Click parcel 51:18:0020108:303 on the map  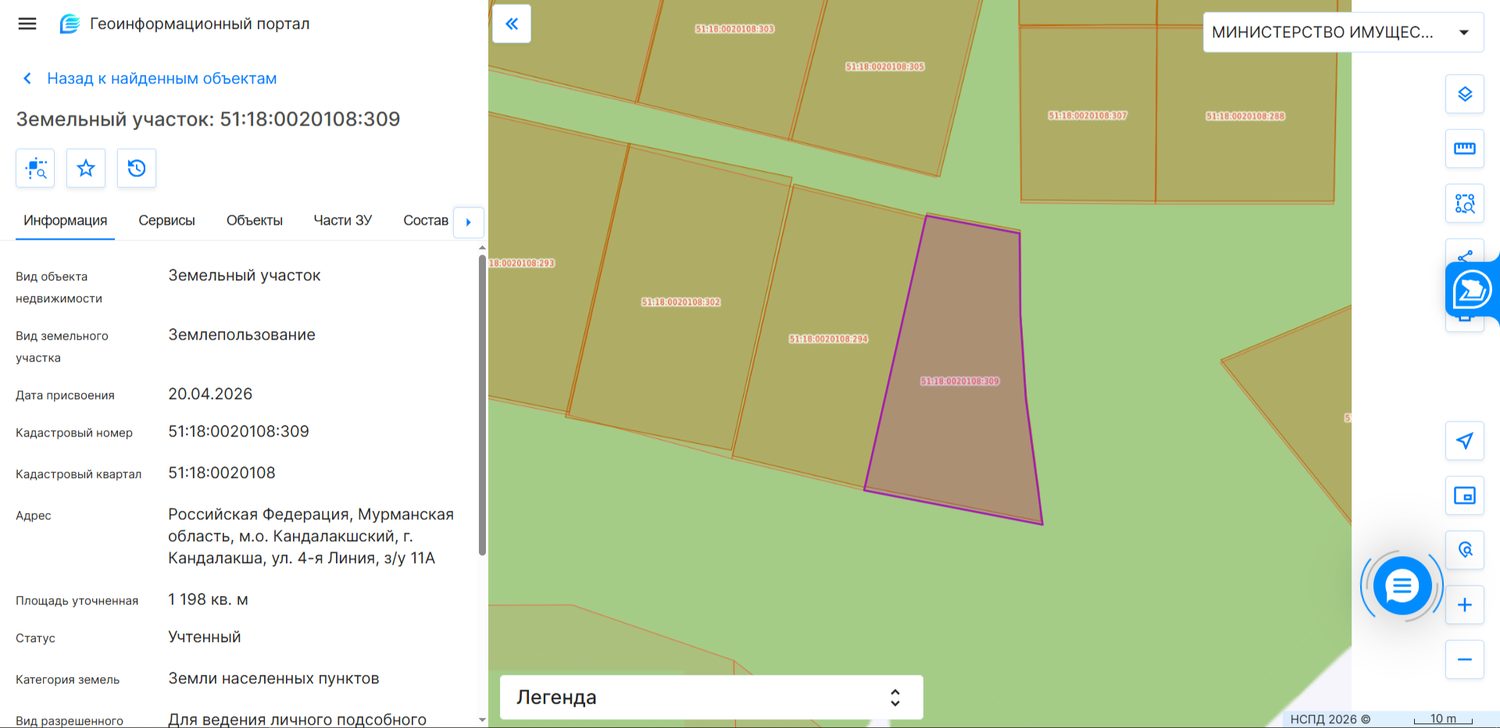pyautogui.click(x=735, y=29)
